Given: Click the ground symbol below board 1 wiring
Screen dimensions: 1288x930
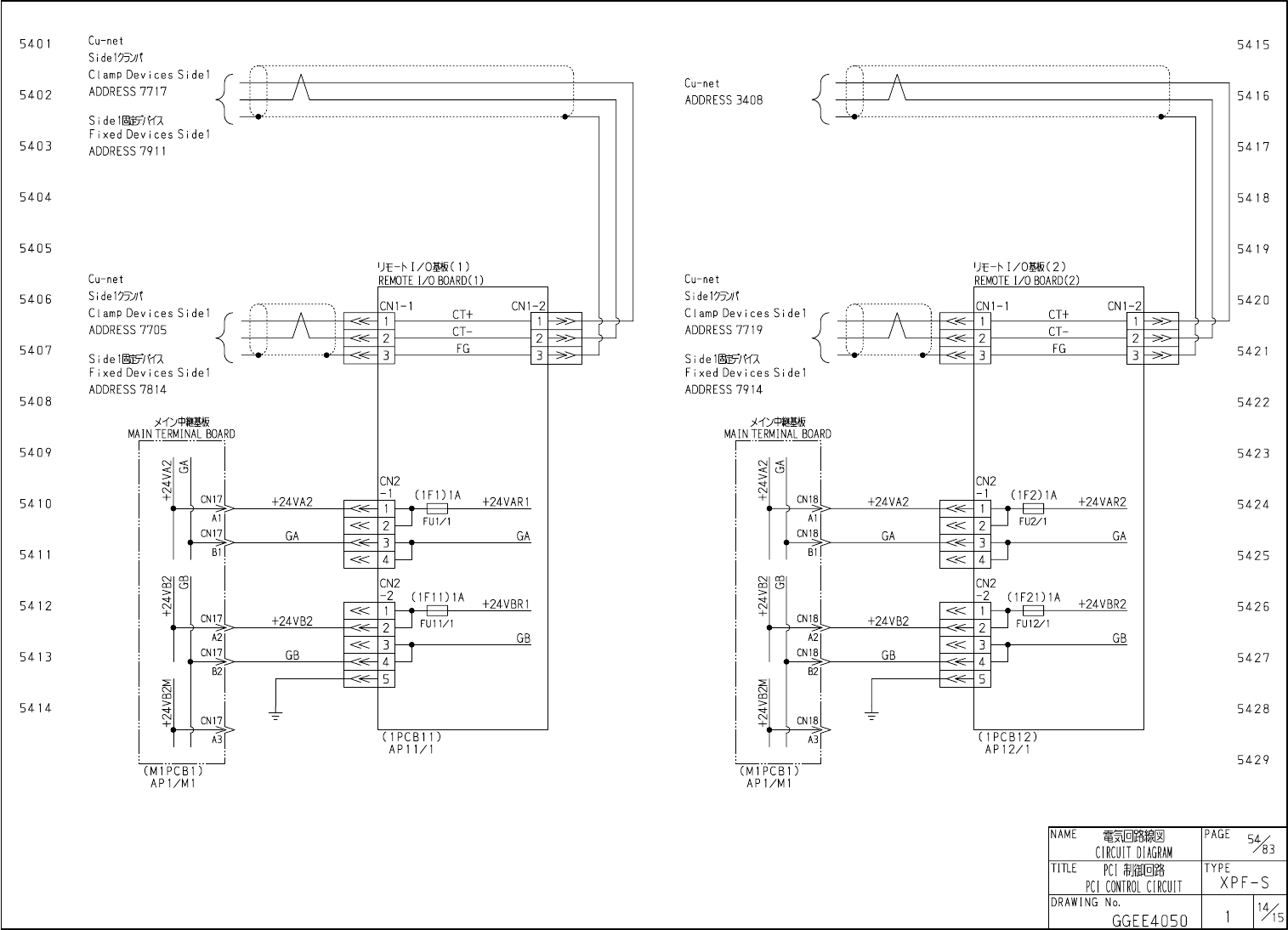Looking at the screenshot, I should pyautogui.click(x=275, y=715).
